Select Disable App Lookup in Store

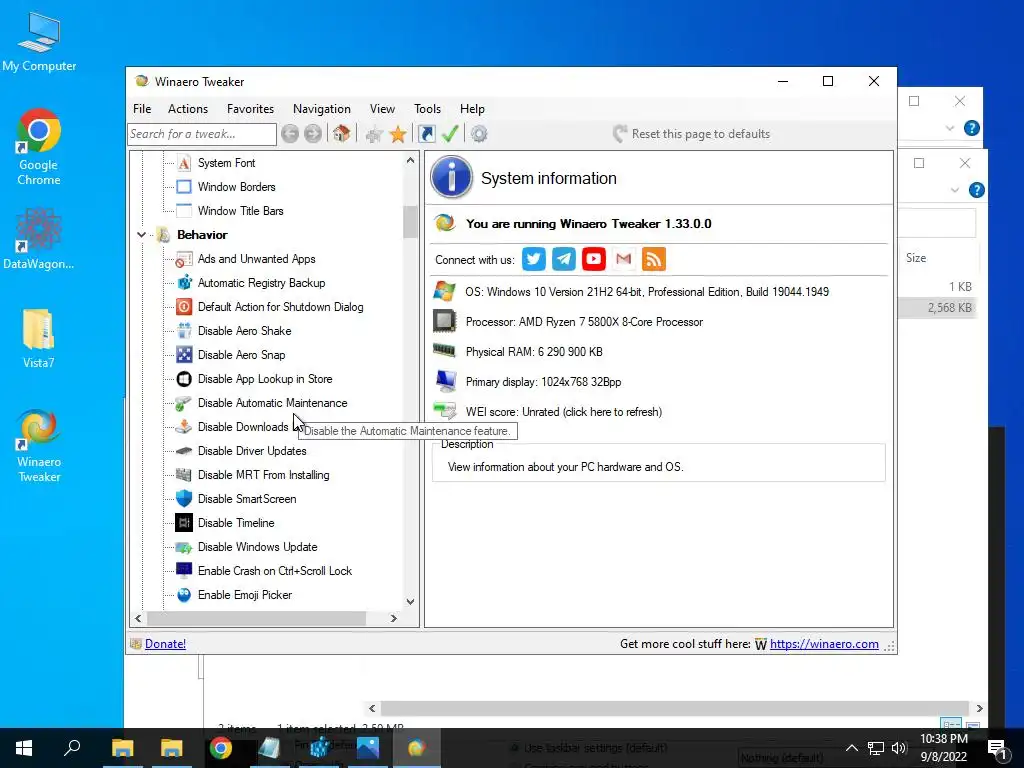(264, 379)
